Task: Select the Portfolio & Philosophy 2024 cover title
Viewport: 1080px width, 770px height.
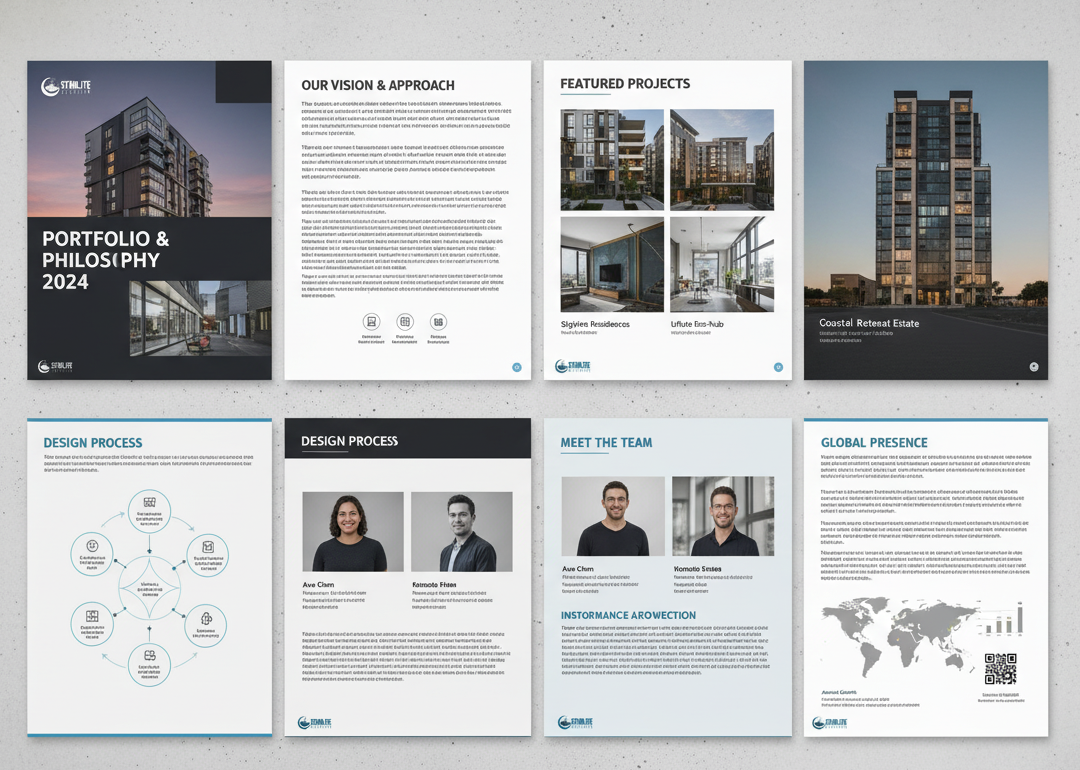Action: click(105, 261)
